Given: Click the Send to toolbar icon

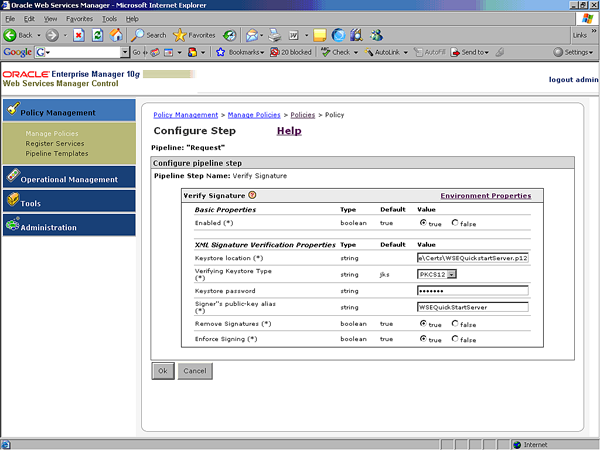Looking at the screenshot, I should click(455, 52).
